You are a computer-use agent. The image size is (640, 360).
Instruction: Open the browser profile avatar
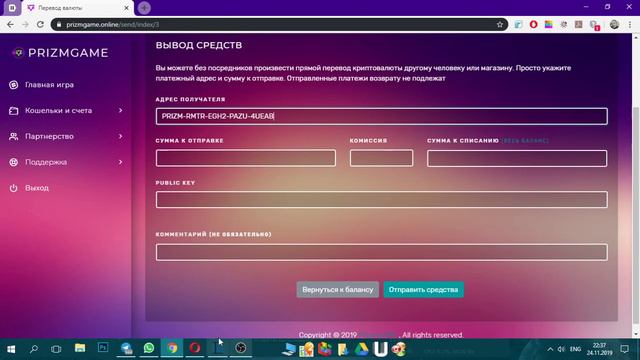coord(614,24)
